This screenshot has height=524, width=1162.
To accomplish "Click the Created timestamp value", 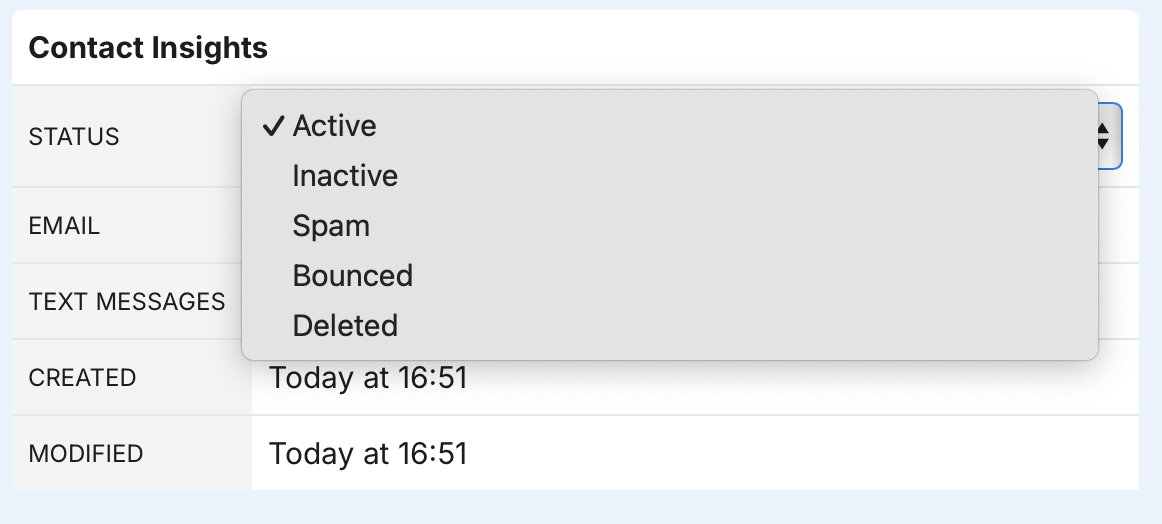I will pos(368,378).
